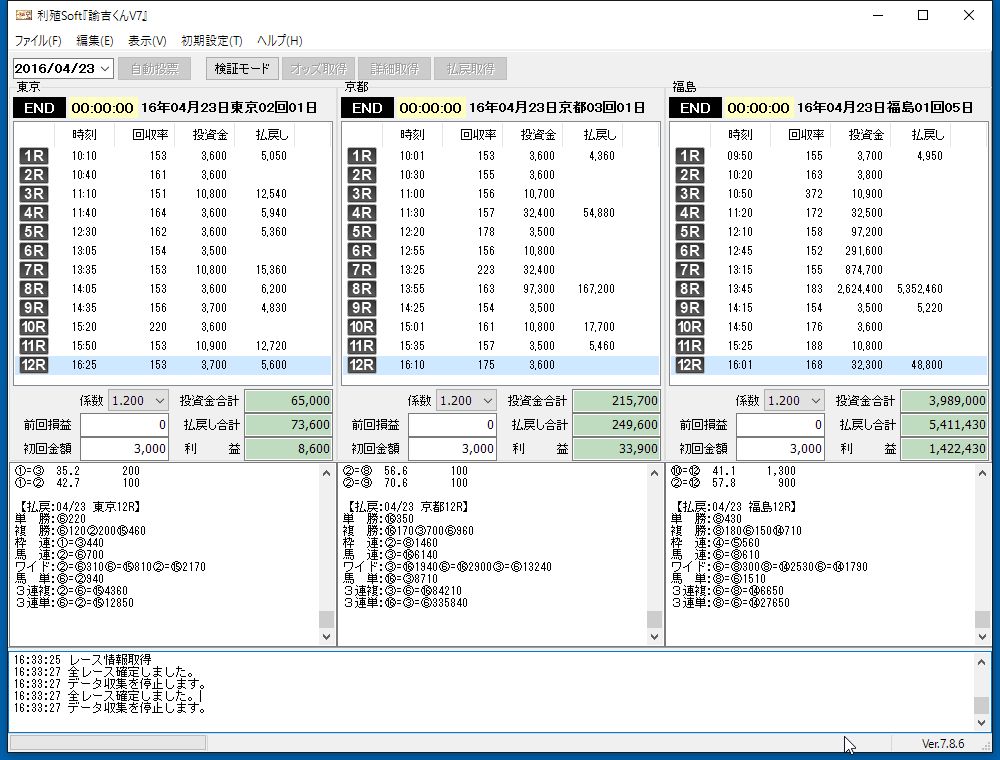Select the 5R badge in 東京 panel
The height and width of the screenshot is (760, 1000).
[33, 232]
